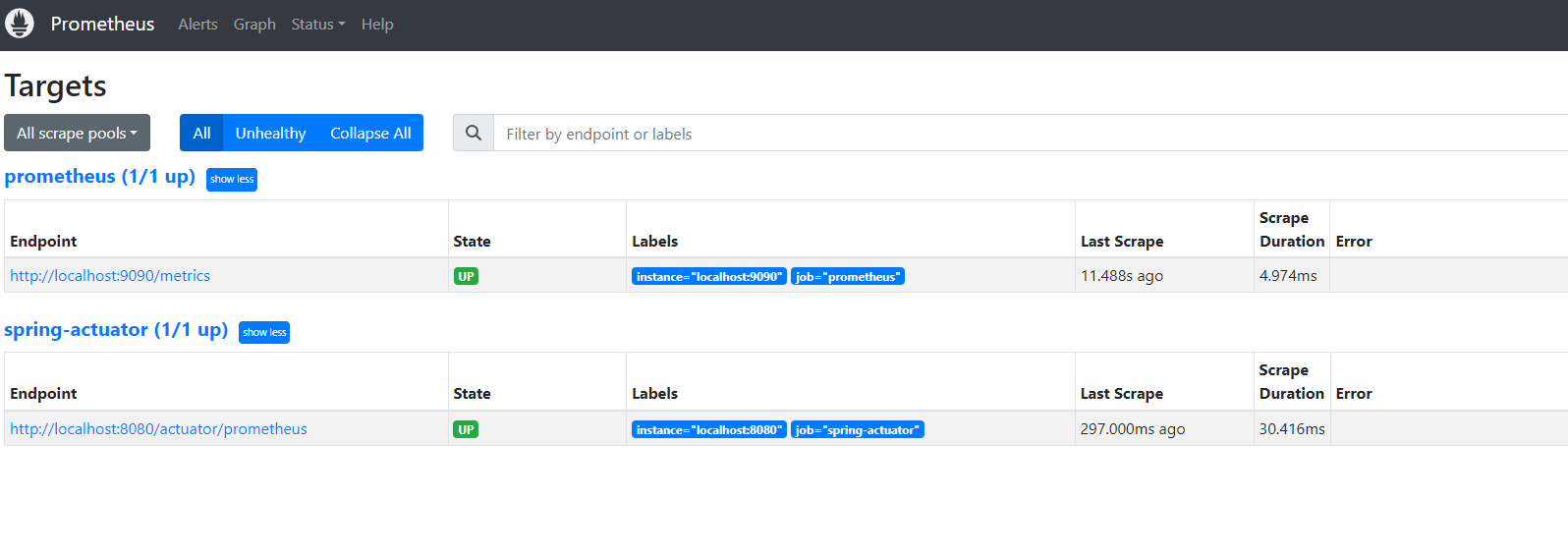Click the job="spring-actuator" label badge
The image size is (1568, 555).
click(x=858, y=429)
